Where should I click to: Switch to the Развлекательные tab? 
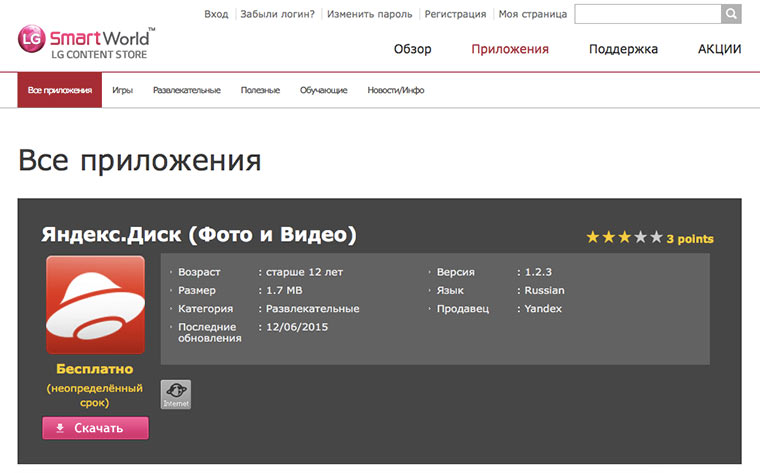tap(187, 90)
